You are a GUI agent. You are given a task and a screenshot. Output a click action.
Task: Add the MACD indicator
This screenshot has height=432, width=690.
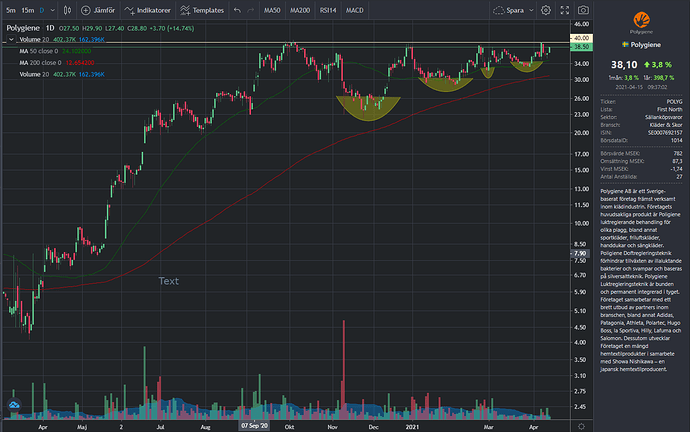click(x=355, y=10)
